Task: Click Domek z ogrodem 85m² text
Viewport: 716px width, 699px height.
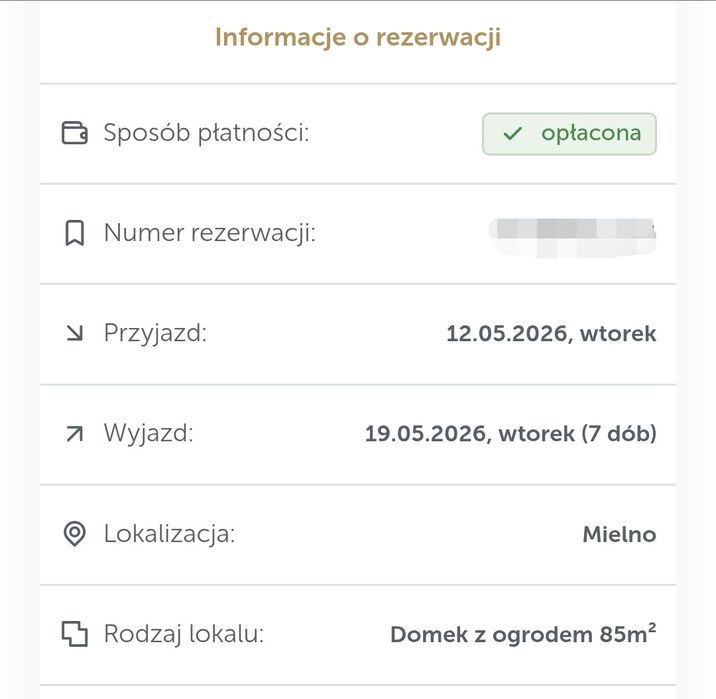Action: (x=523, y=634)
